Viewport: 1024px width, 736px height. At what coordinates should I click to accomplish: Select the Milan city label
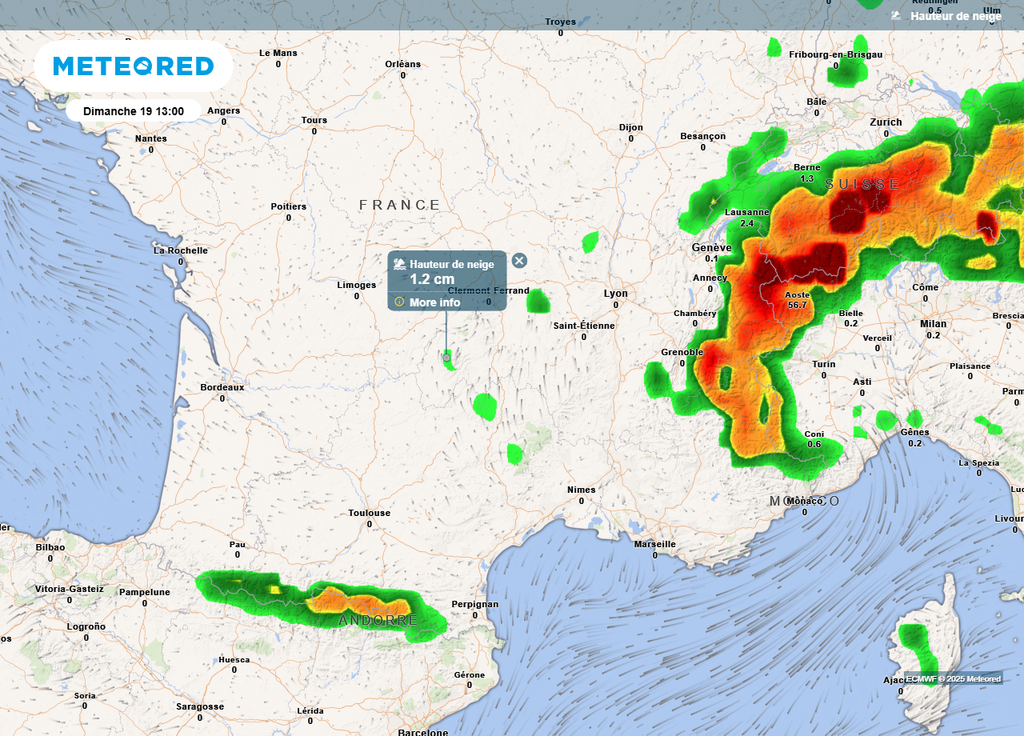pyautogui.click(x=933, y=324)
